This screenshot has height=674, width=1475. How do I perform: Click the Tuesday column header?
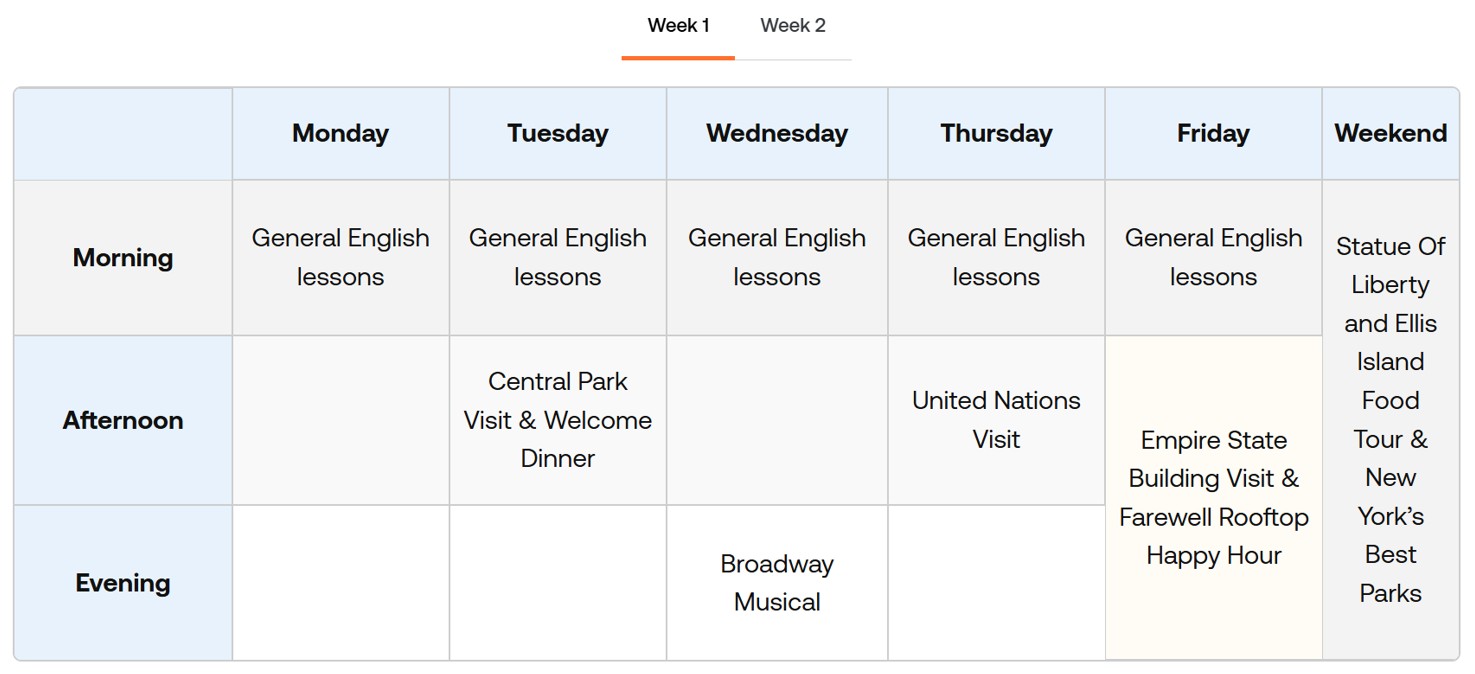557,134
